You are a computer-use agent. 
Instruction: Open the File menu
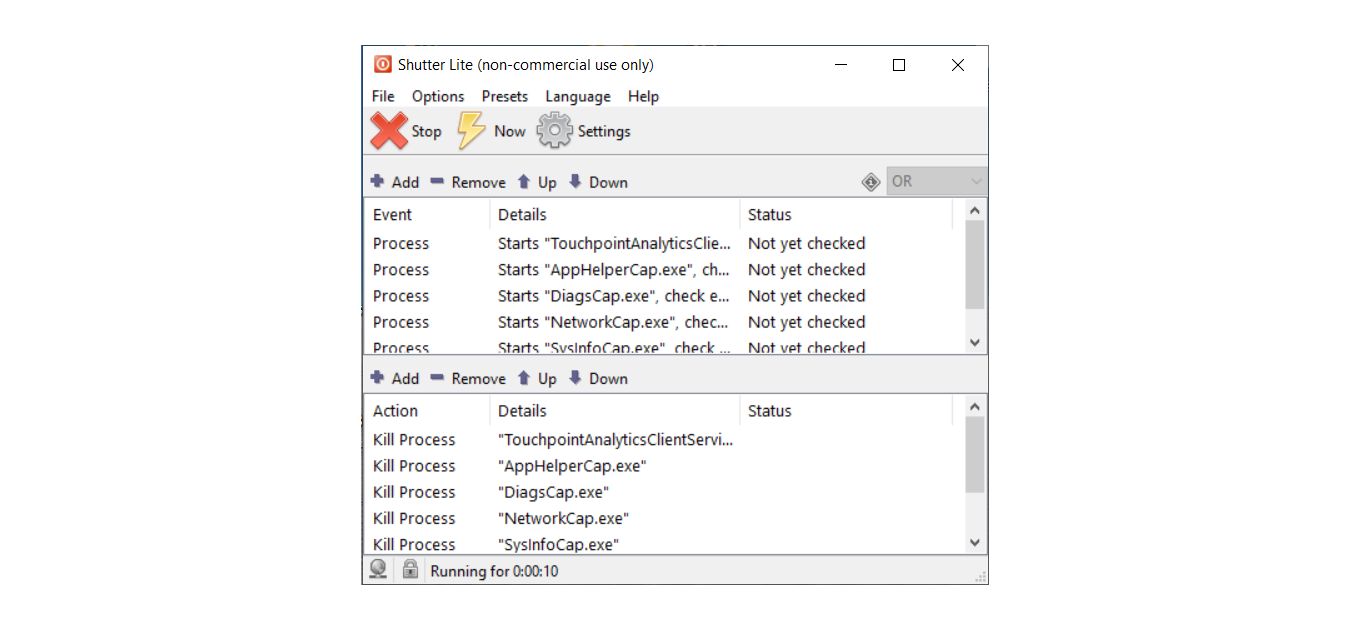tap(383, 96)
